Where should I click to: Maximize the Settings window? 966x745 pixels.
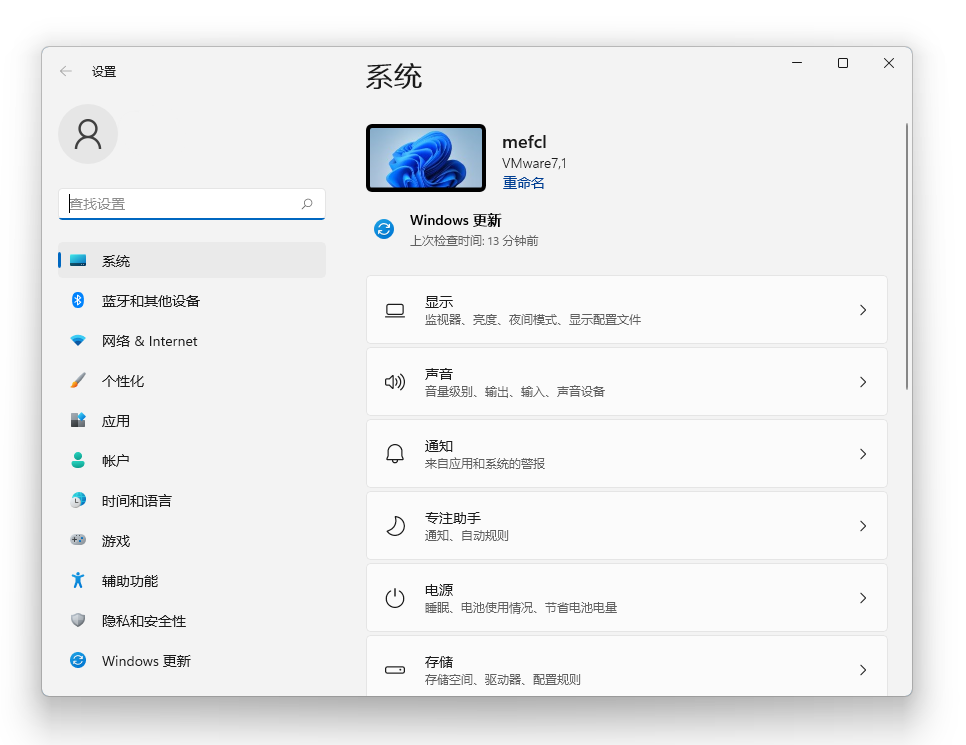click(x=843, y=63)
